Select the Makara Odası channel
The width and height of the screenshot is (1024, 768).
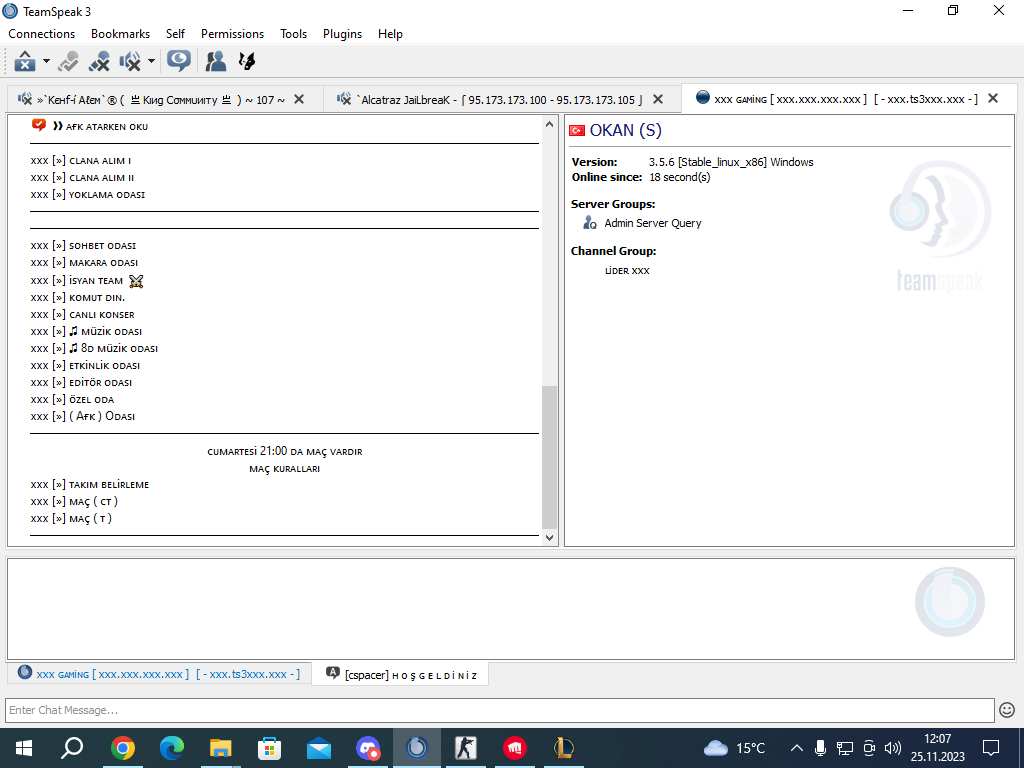point(84,263)
